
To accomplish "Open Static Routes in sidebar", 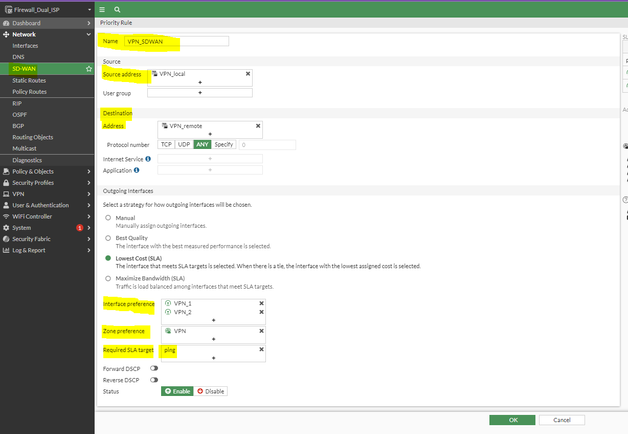I will [29, 80].
